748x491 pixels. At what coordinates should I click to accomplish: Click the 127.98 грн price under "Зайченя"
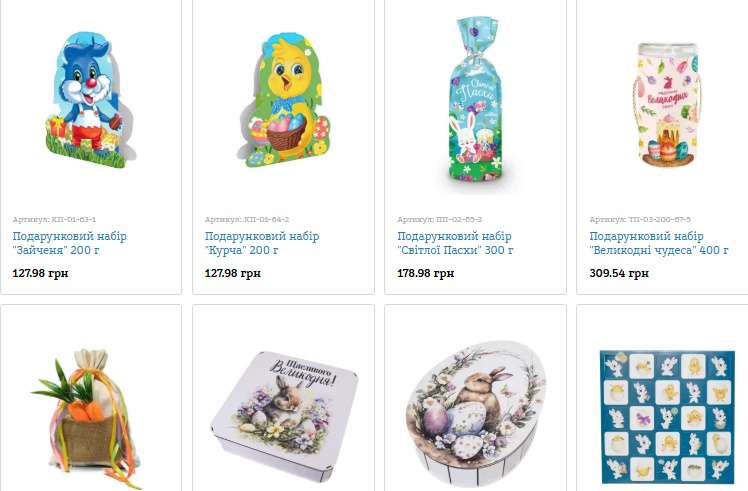[40, 273]
